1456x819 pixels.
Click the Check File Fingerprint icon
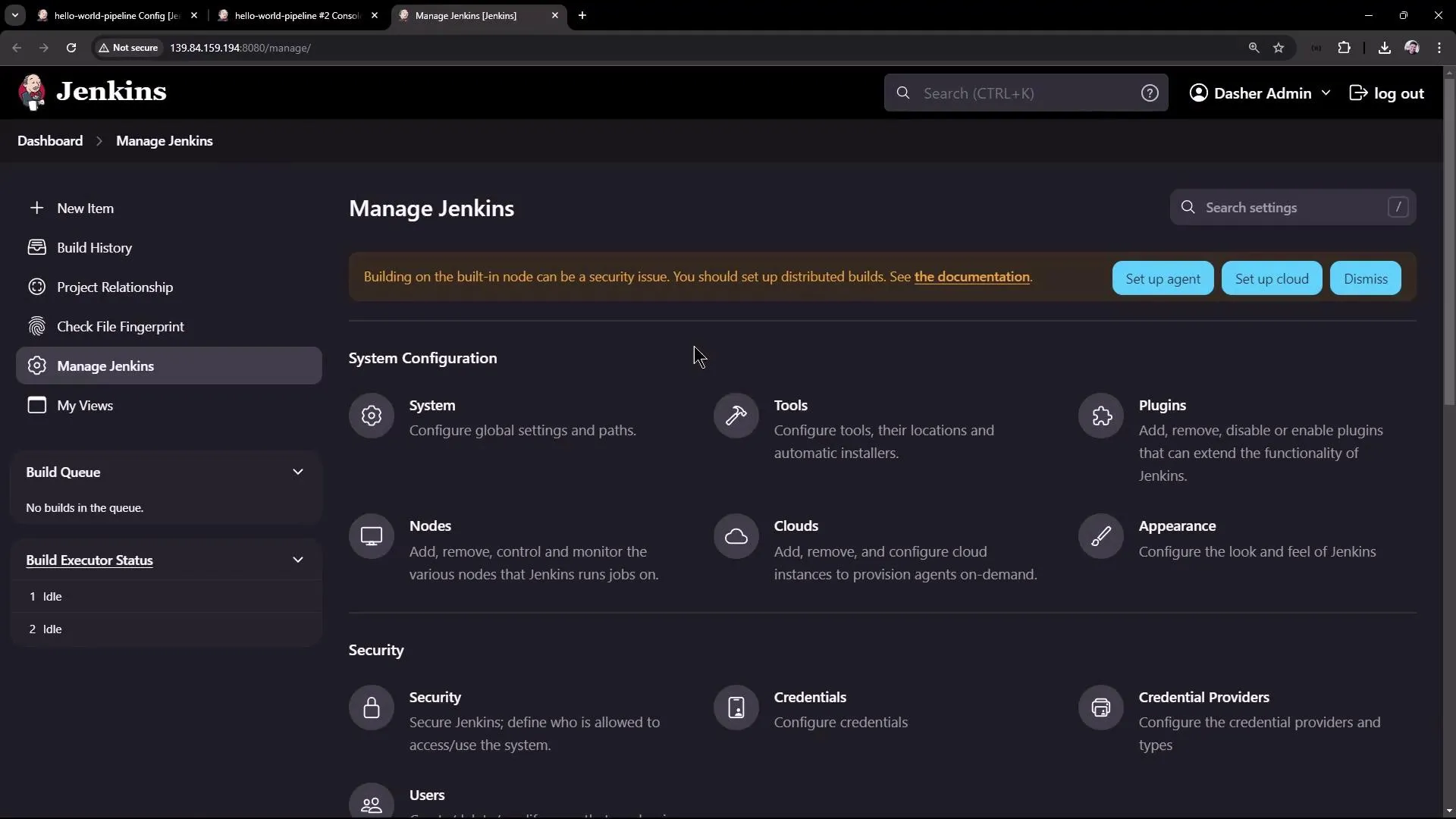[36, 326]
